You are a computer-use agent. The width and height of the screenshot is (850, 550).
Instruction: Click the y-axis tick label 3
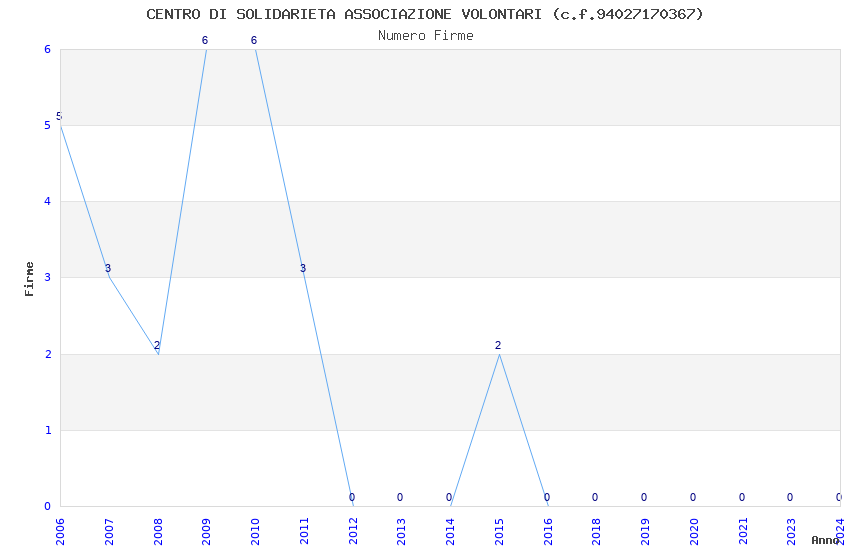(48, 277)
